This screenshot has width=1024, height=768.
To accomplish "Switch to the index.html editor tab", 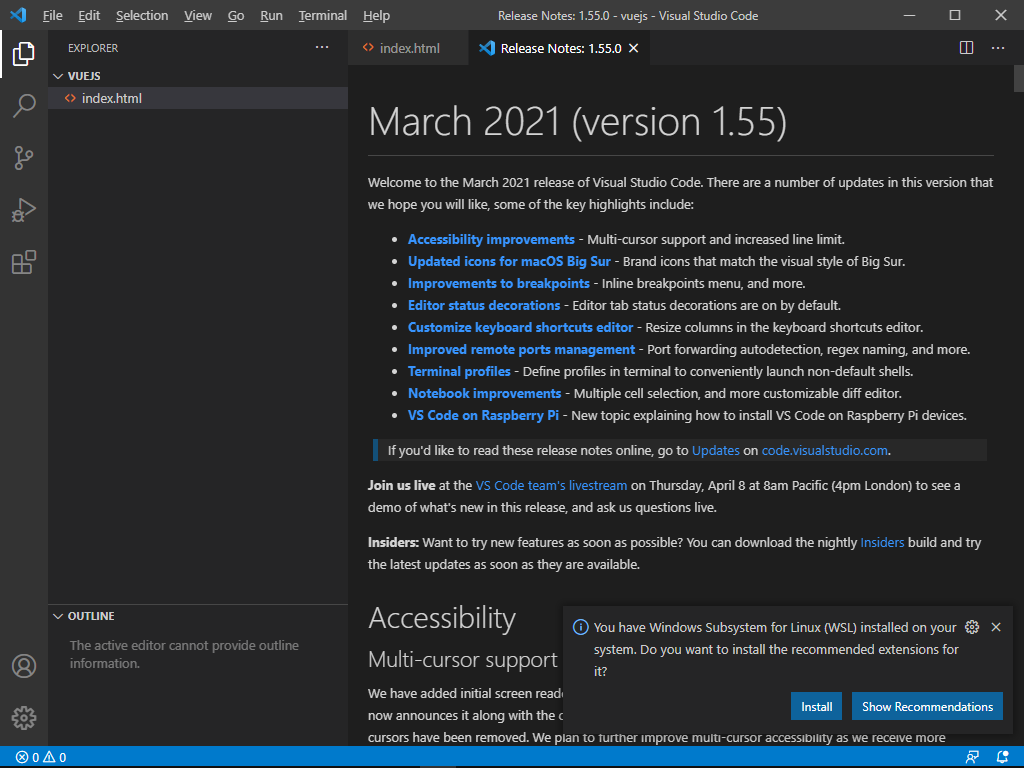I will tap(408, 48).
